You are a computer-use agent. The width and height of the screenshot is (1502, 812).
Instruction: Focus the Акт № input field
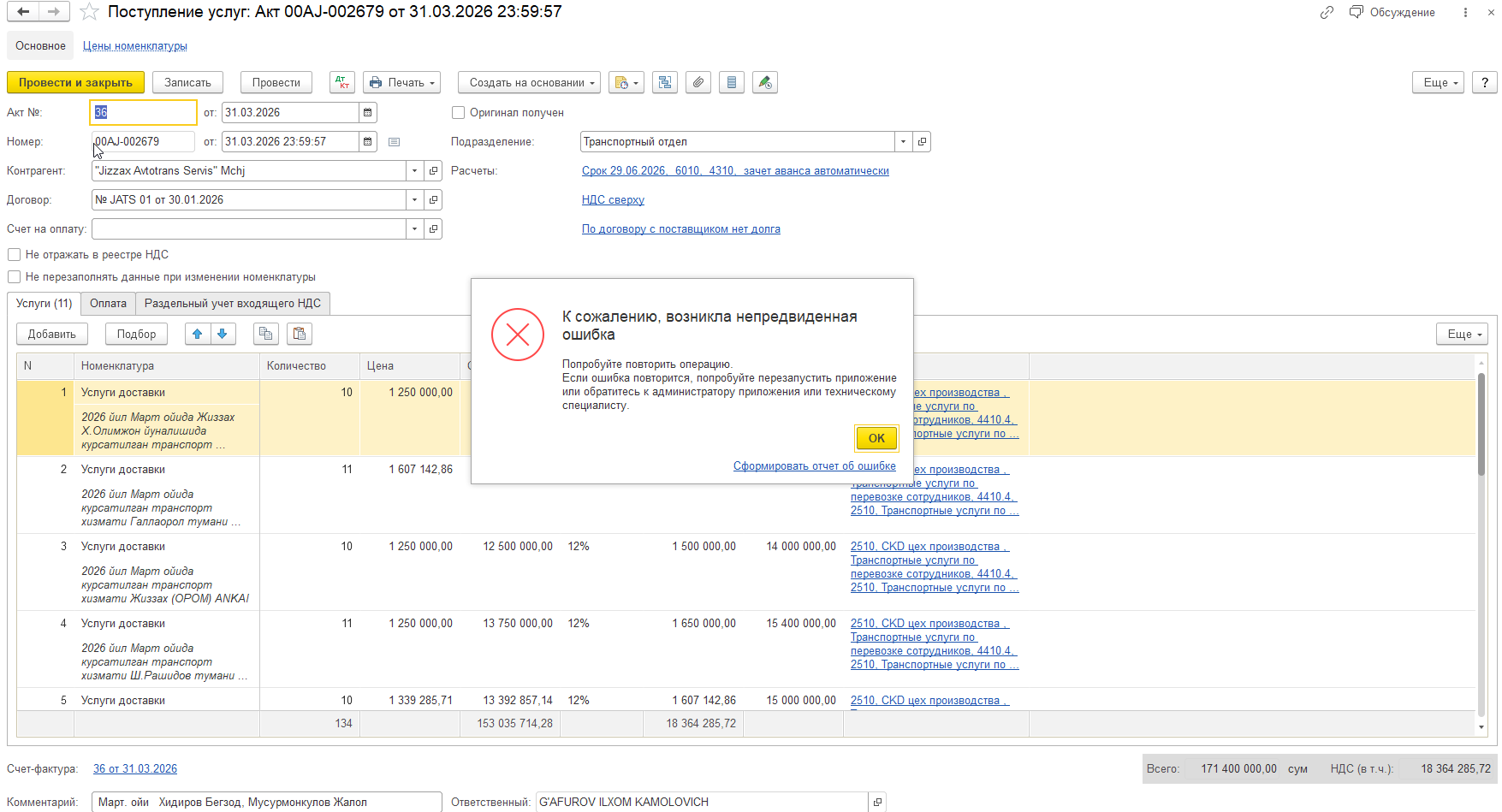click(144, 112)
